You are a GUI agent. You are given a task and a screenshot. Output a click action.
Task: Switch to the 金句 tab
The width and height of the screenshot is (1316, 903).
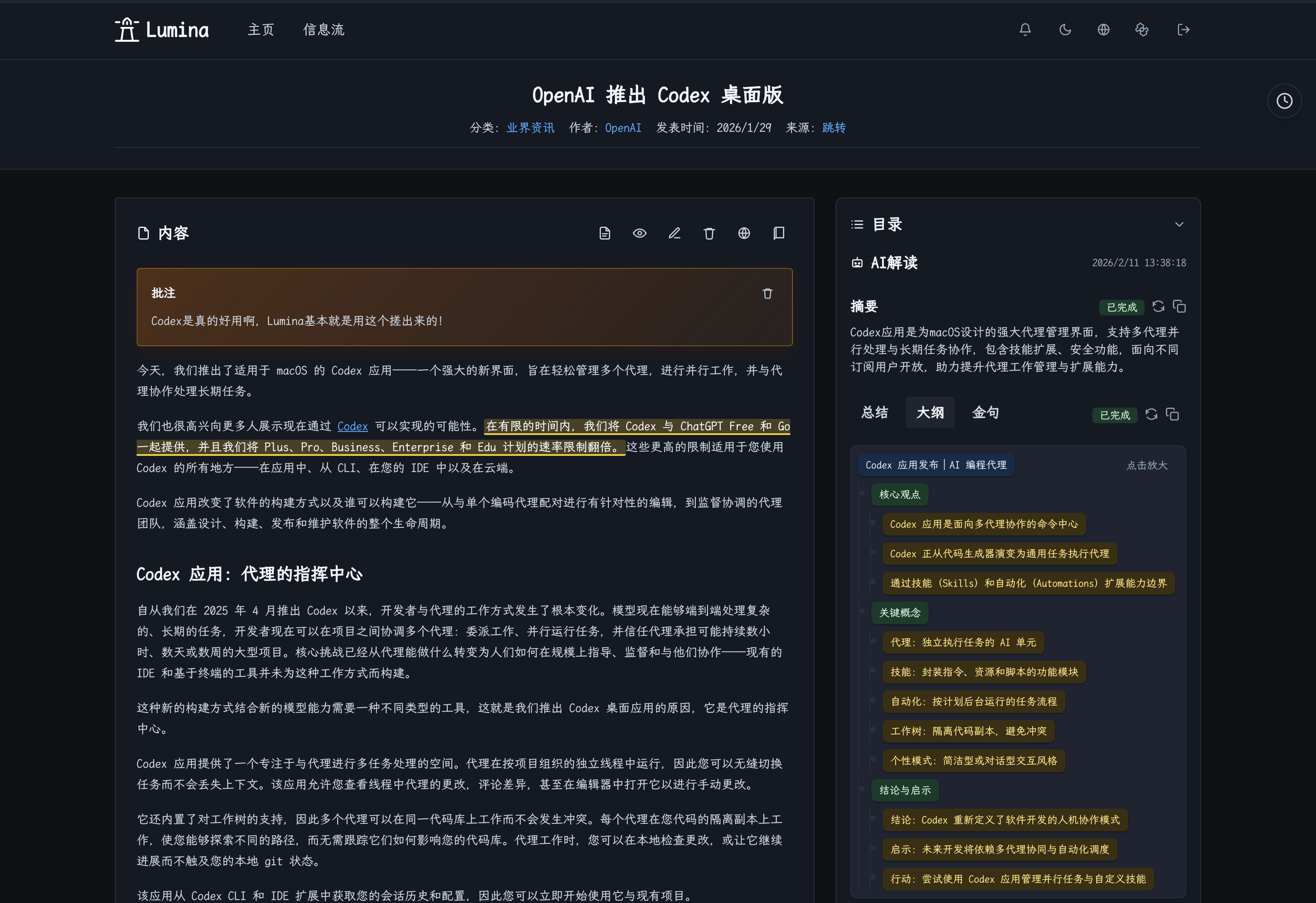(x=985, y=412)
